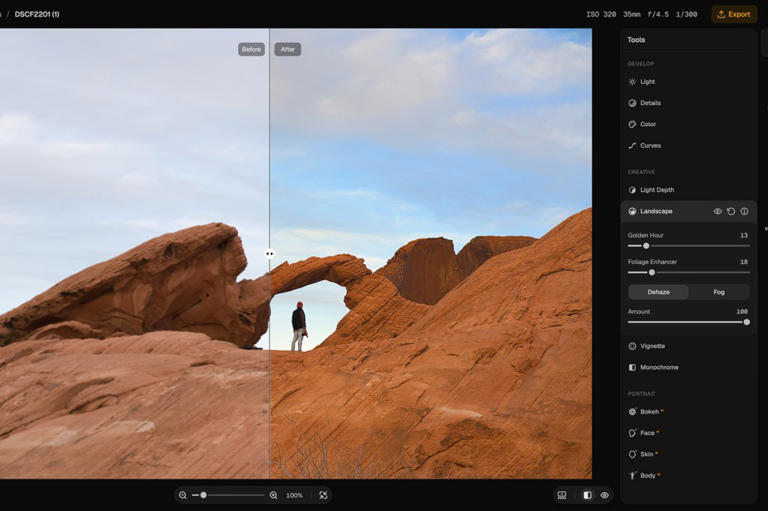Click the zoom out magnifier icon
Screen dimensions: 768x511
183,495
